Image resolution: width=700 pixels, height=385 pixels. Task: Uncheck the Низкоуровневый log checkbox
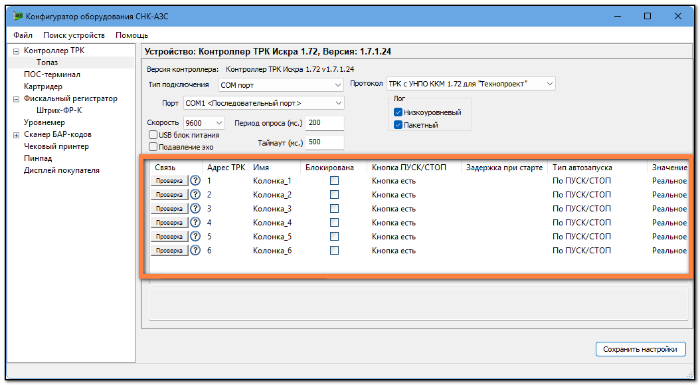[x=398, y=112]
